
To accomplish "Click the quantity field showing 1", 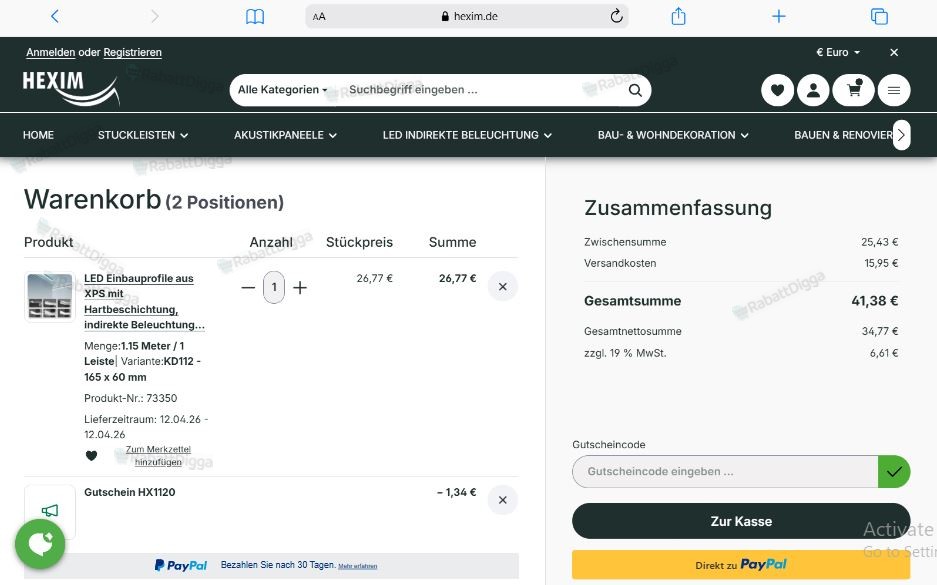I will [274, 287].
